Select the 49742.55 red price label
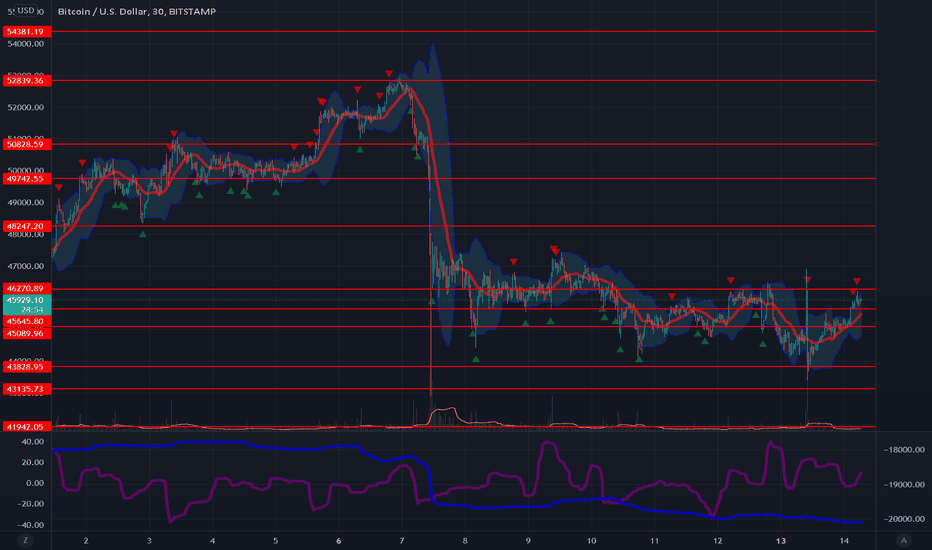The height and width of the screenshot is (550, 932). pos(27,178)
